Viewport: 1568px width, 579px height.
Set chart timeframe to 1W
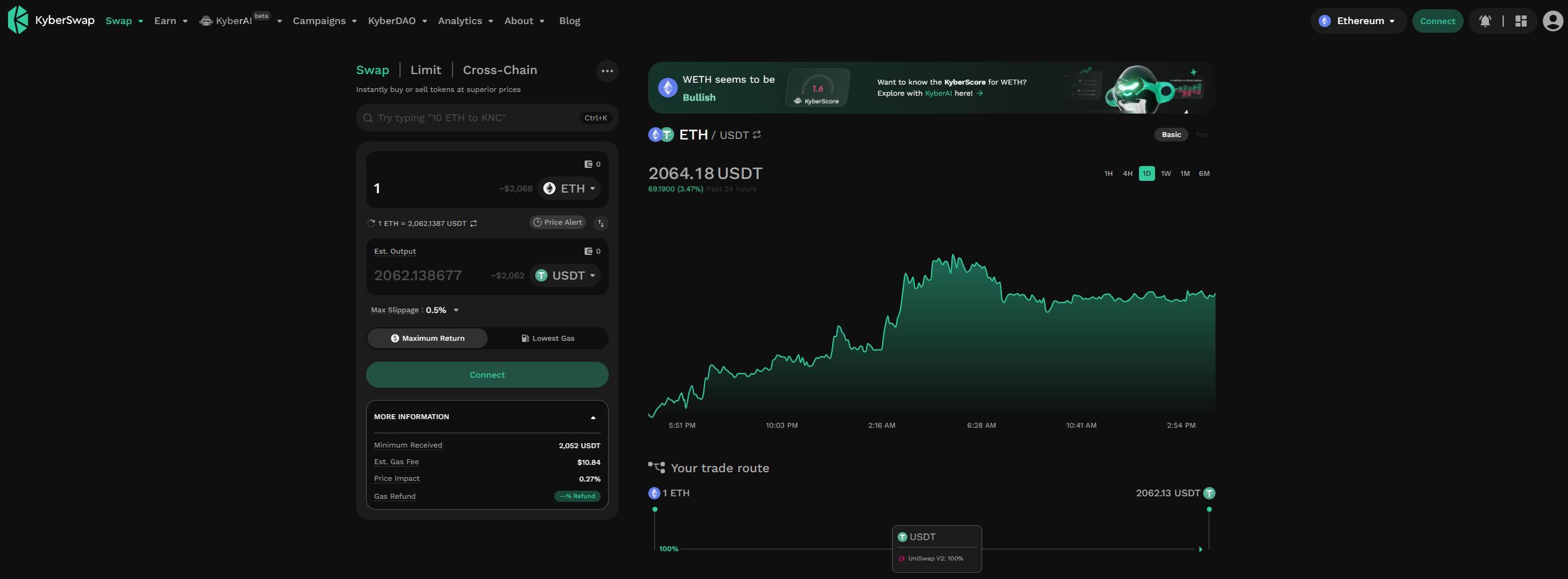pyautogui.click(x=1166, y=173)
